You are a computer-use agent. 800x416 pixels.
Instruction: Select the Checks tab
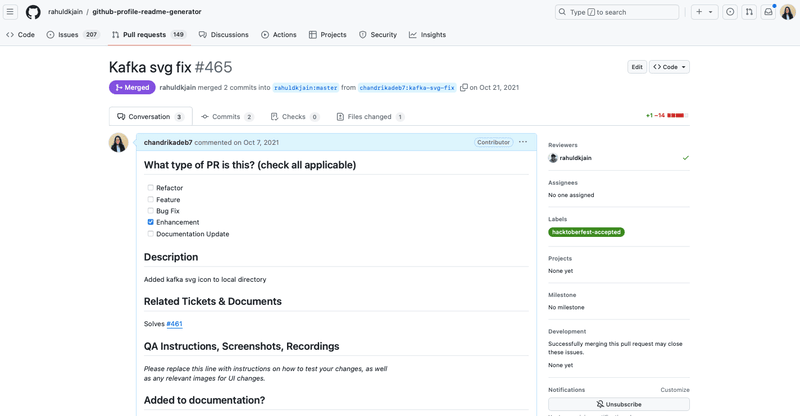(x=294, y=116)
